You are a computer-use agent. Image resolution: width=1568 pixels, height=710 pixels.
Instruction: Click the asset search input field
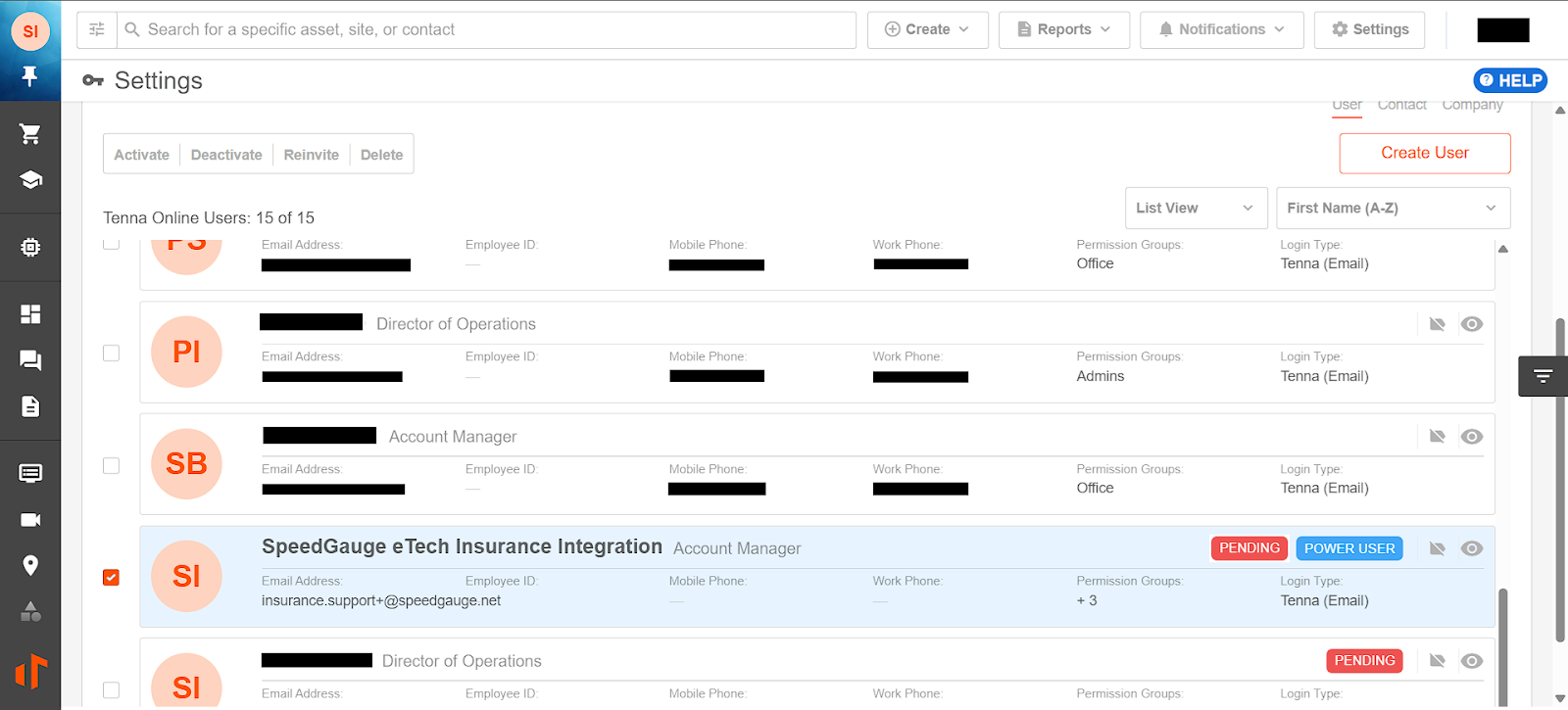click(490, 29)
